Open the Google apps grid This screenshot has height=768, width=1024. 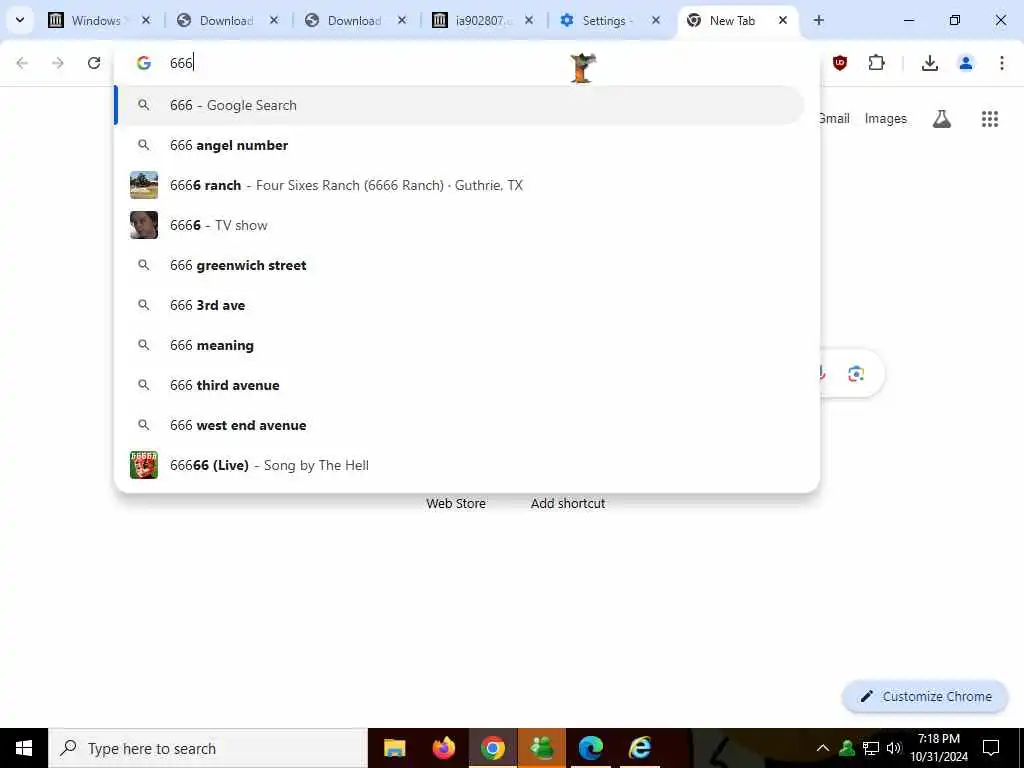pyautogui.click(x=989, y=118)
